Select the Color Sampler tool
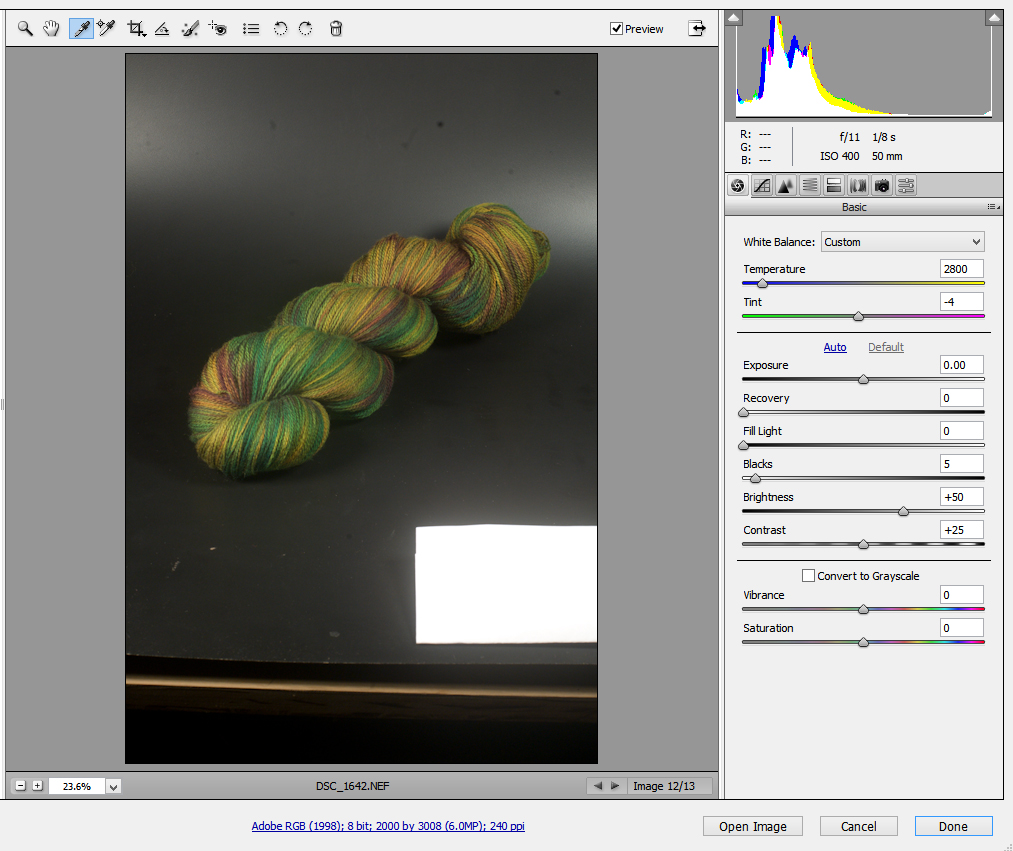 point(107,29)
